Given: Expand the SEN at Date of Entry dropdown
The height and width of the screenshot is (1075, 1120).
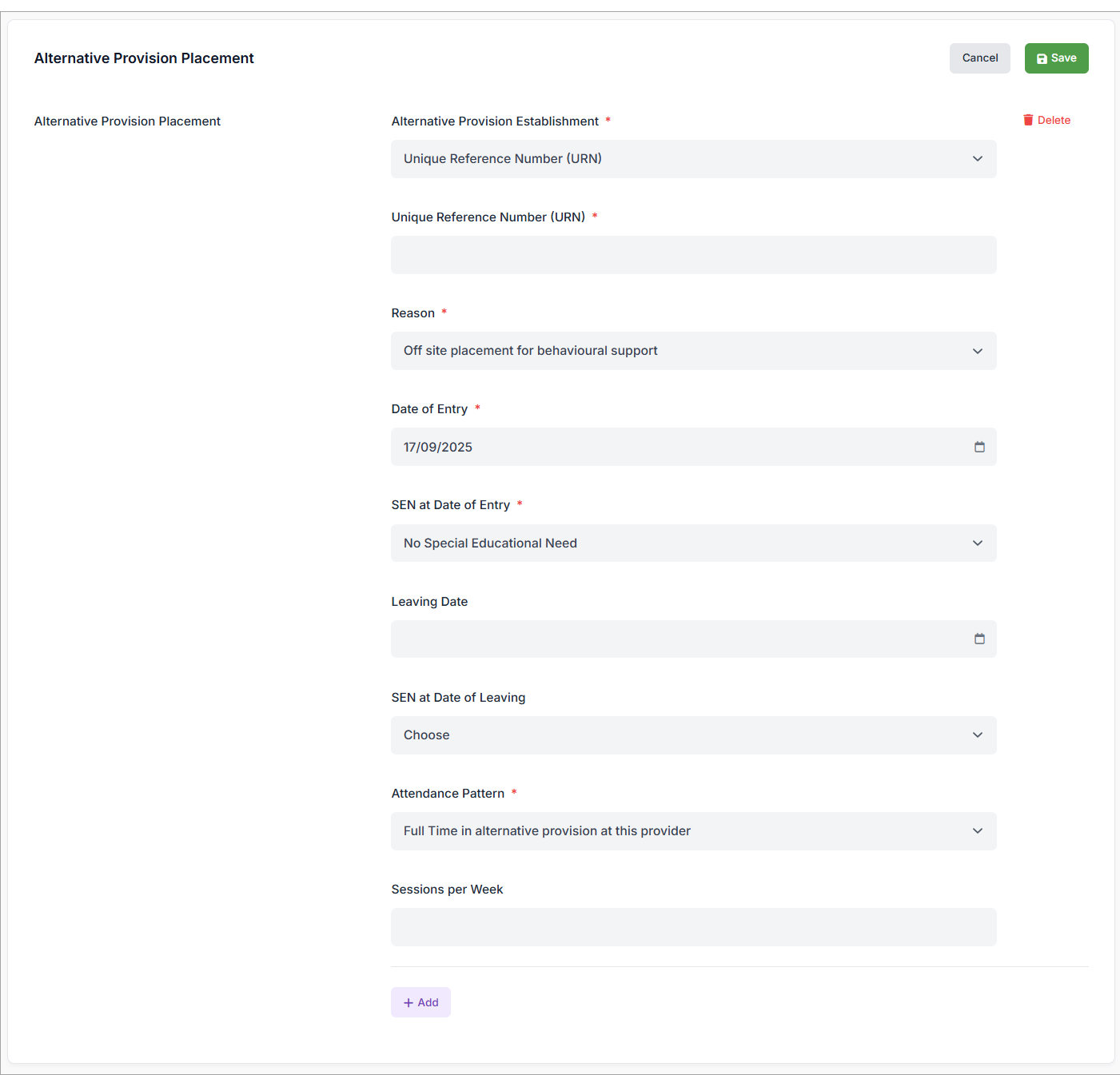Looking at the screenshot, I should 692,543.
